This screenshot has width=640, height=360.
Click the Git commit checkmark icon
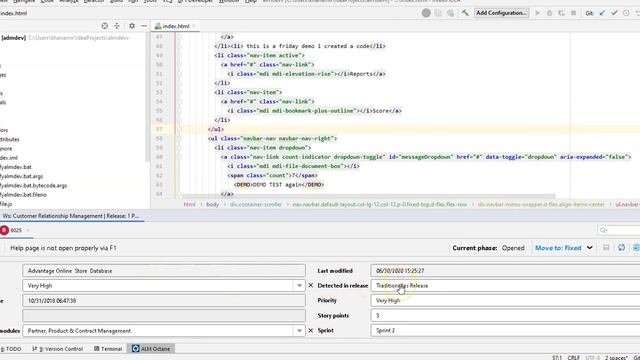click(614, 13)
